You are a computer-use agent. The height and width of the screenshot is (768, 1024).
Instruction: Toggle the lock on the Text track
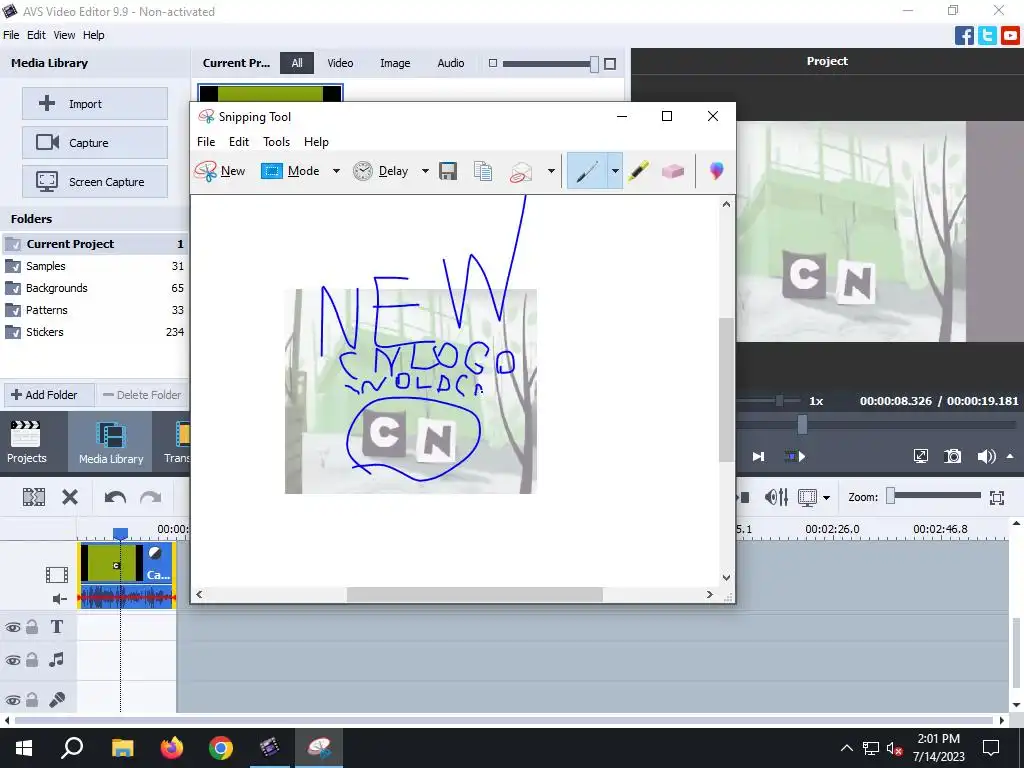(32, 627)
